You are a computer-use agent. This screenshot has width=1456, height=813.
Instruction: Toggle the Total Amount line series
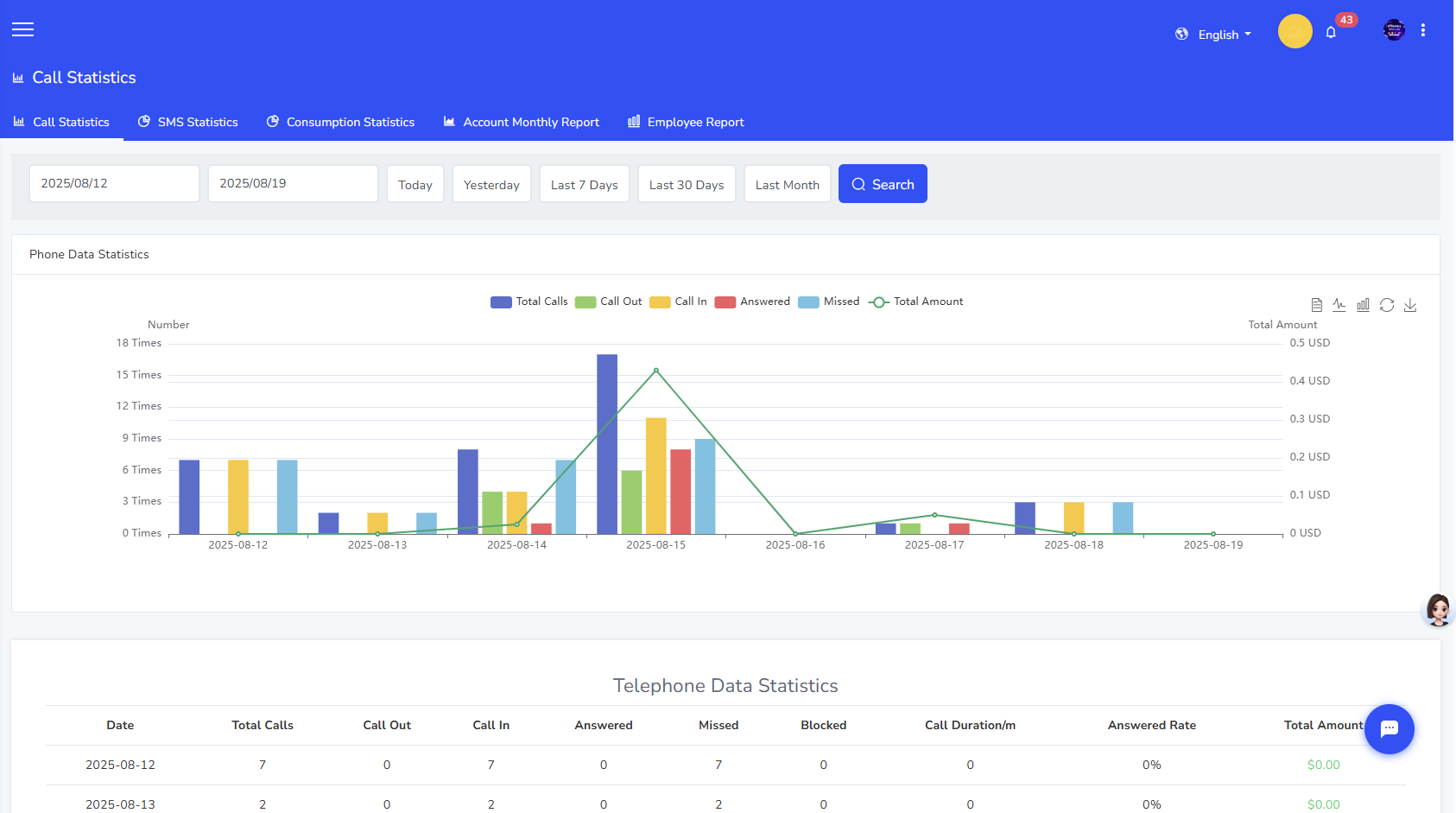click(x=916, y=302)
